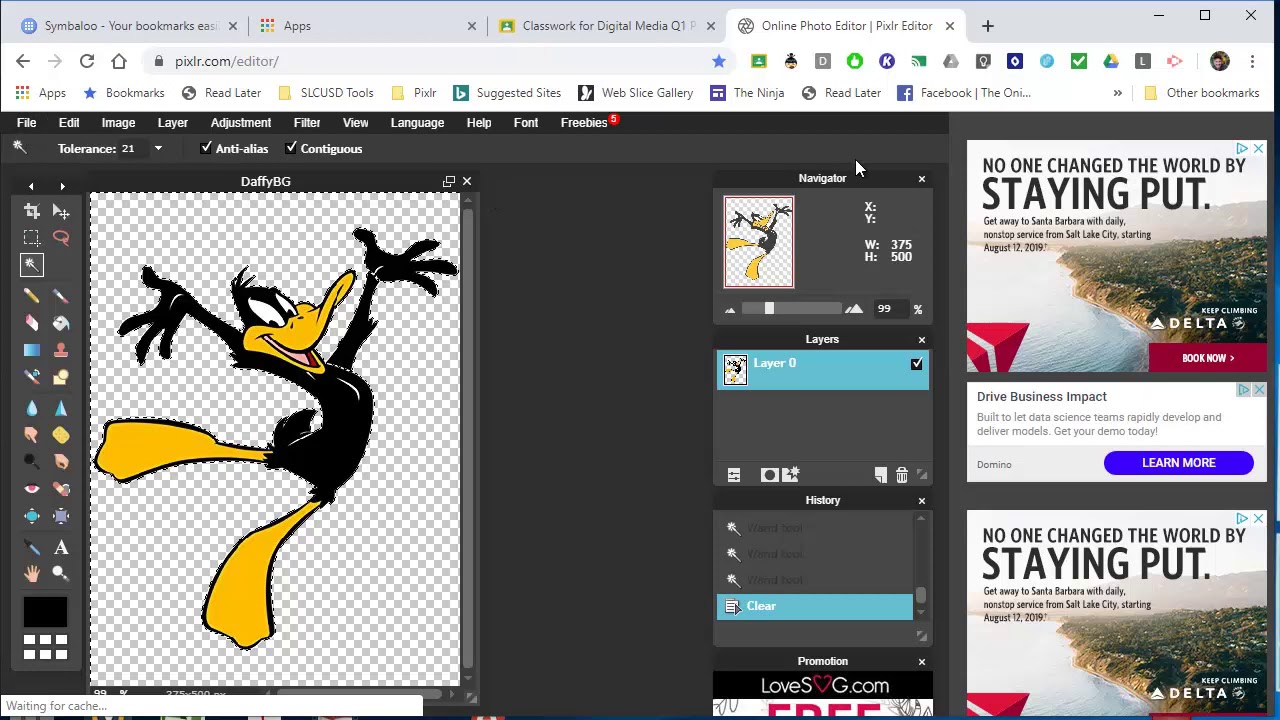Open the black foreground color swatch
Image resolution: width=1280 pixels, height=720 pixels.
[45, 611]
